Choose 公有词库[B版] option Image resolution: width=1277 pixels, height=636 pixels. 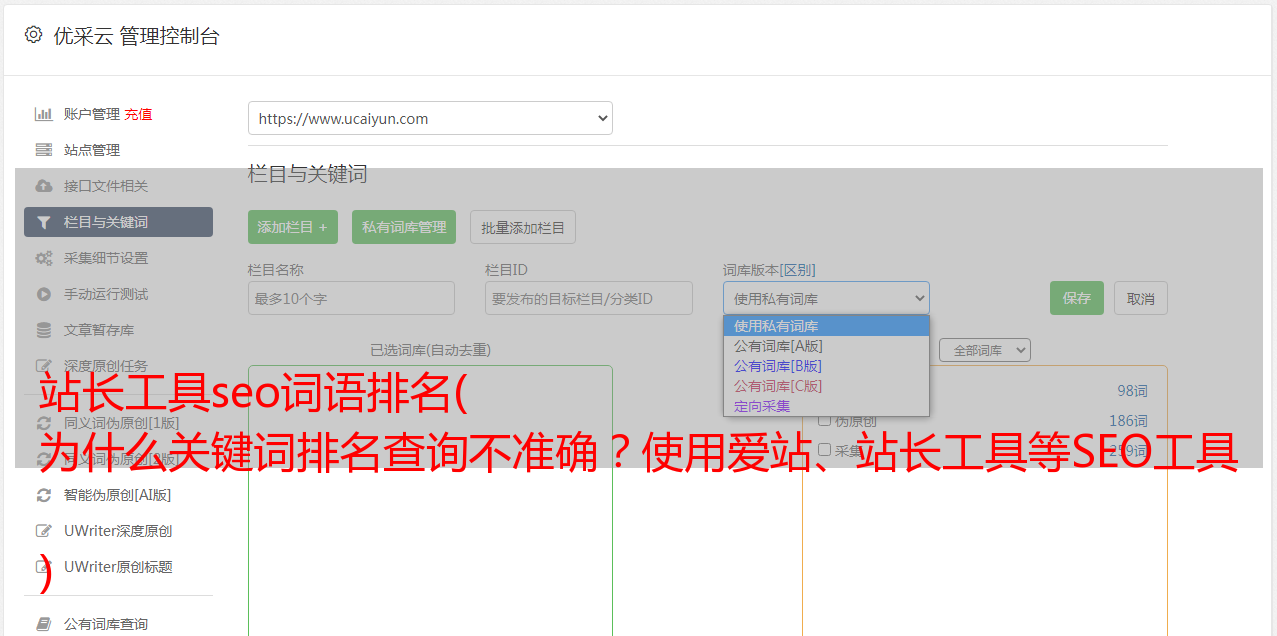pos(826,366)
